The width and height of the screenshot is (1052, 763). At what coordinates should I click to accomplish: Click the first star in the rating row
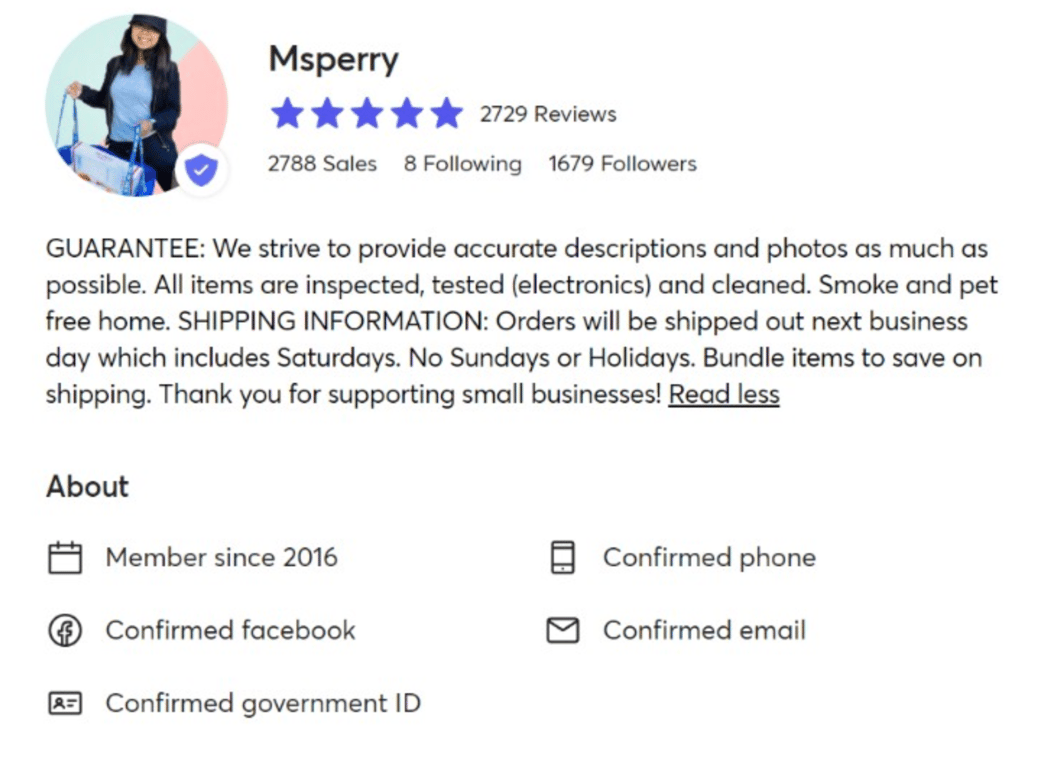pyautogui.click(x=287, y=113)
